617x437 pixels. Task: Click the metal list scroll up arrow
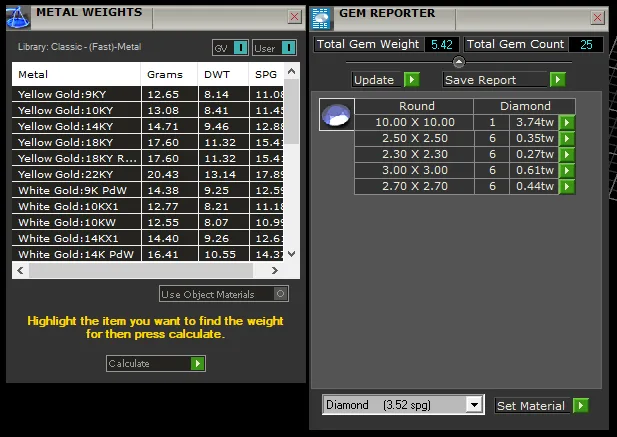click(x=292, y=71)
